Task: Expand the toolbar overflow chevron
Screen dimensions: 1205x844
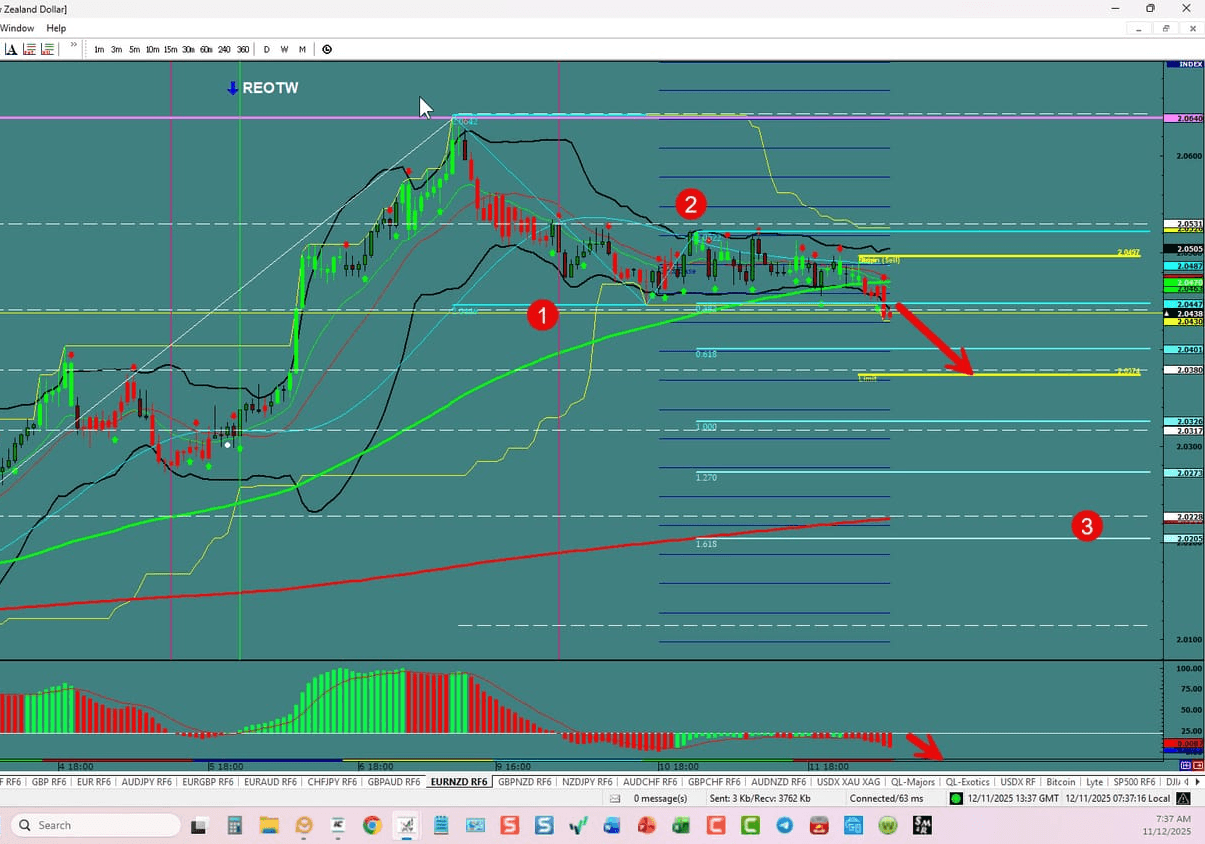Action: point(72,46)
